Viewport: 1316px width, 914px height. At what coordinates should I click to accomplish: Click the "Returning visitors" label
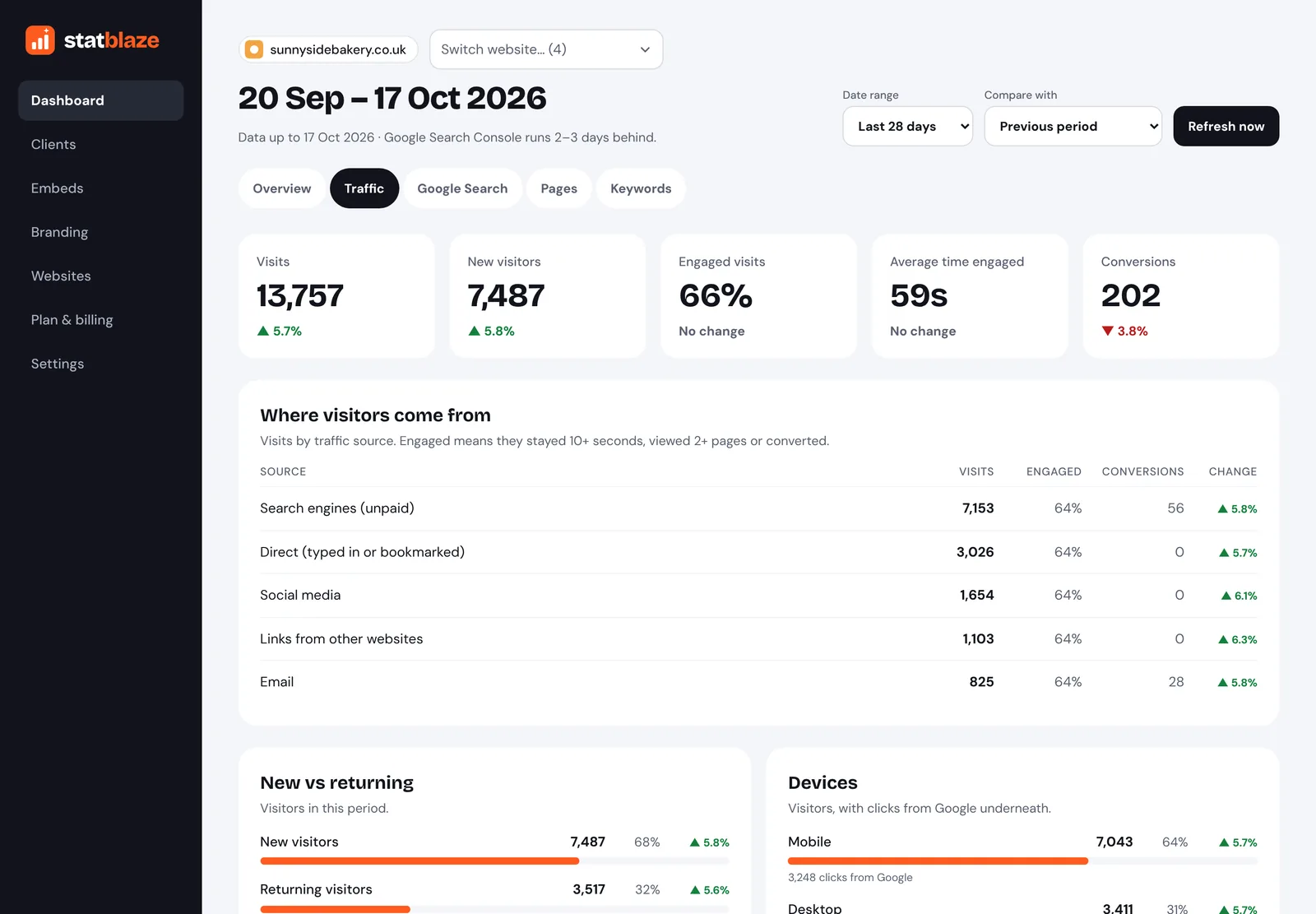pos(316,889)
